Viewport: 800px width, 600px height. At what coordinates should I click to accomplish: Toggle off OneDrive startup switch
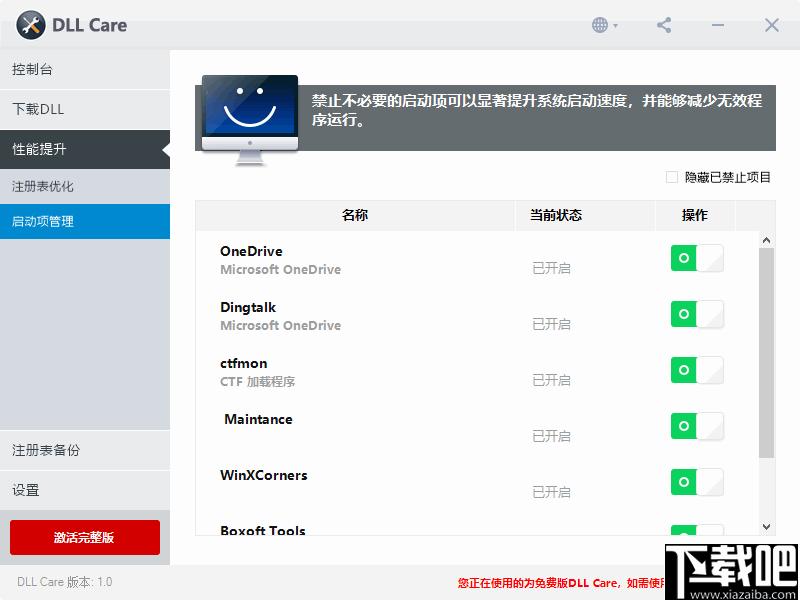(697, 258)
